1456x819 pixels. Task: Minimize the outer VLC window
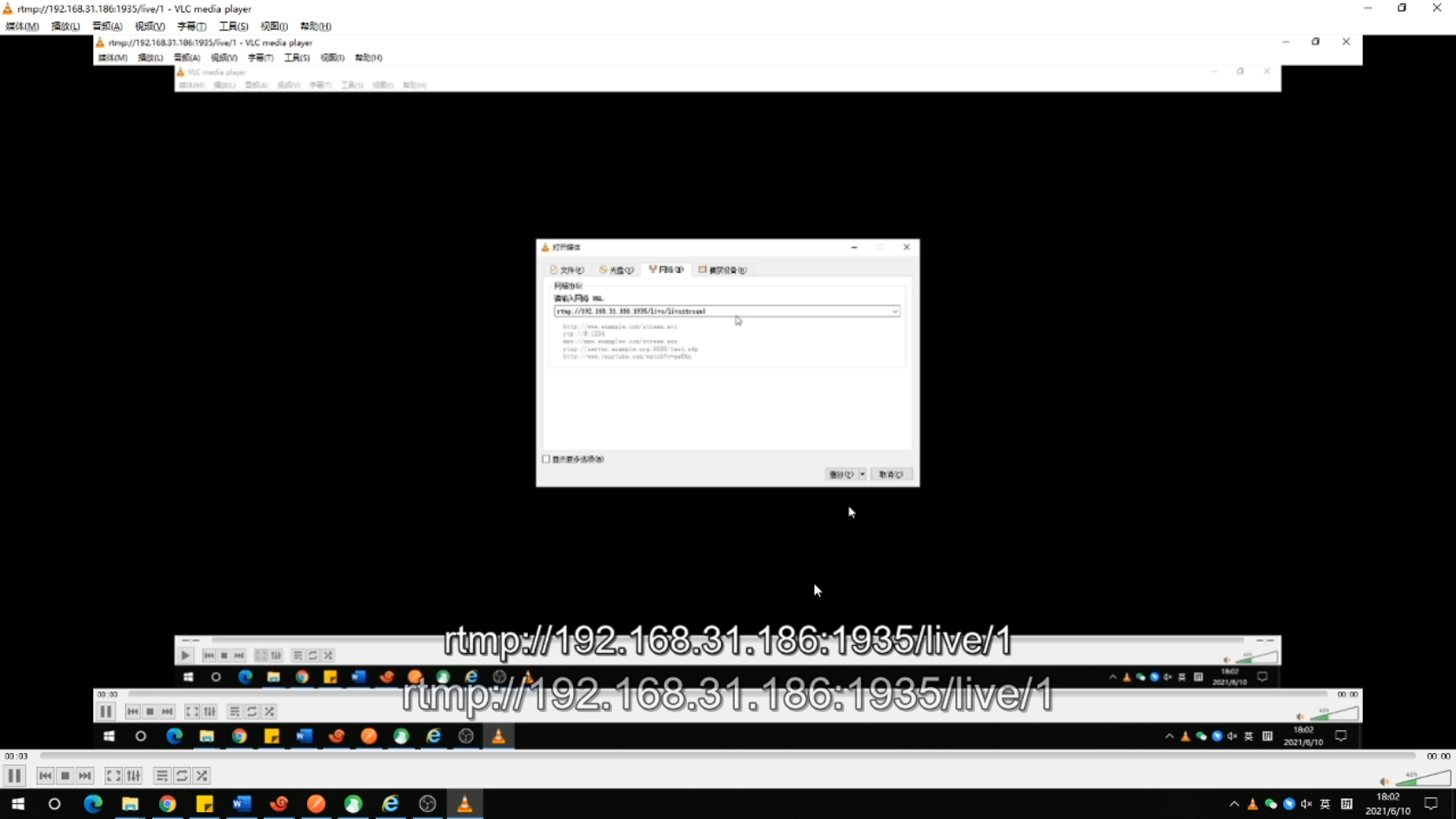click(x=1368, y=9)
